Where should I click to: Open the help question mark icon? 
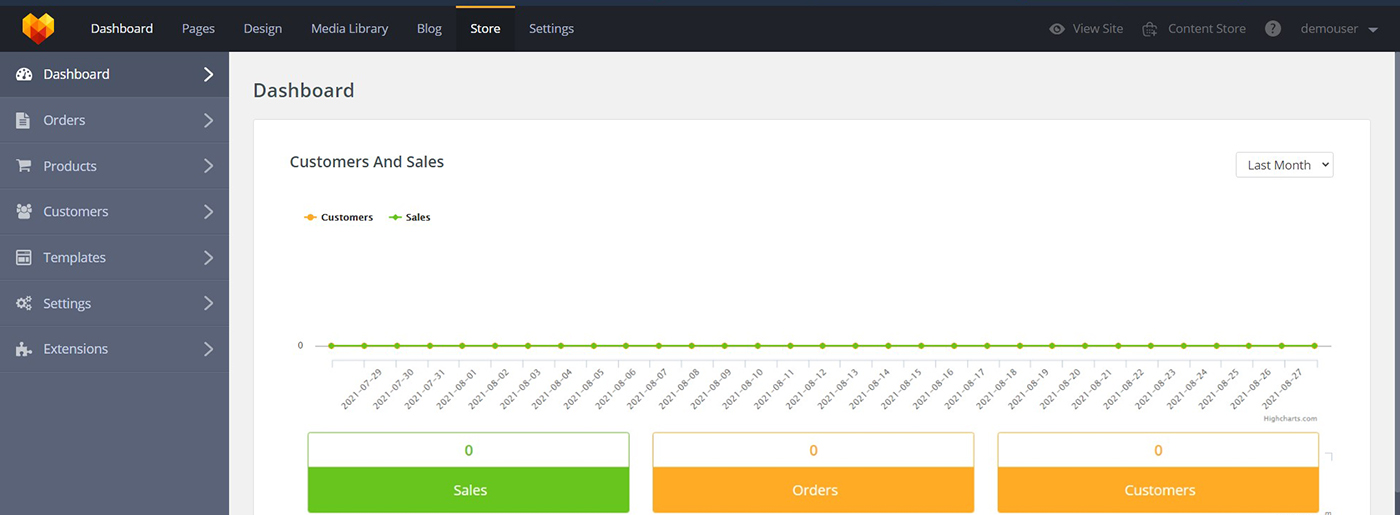tap(1272, 29)
